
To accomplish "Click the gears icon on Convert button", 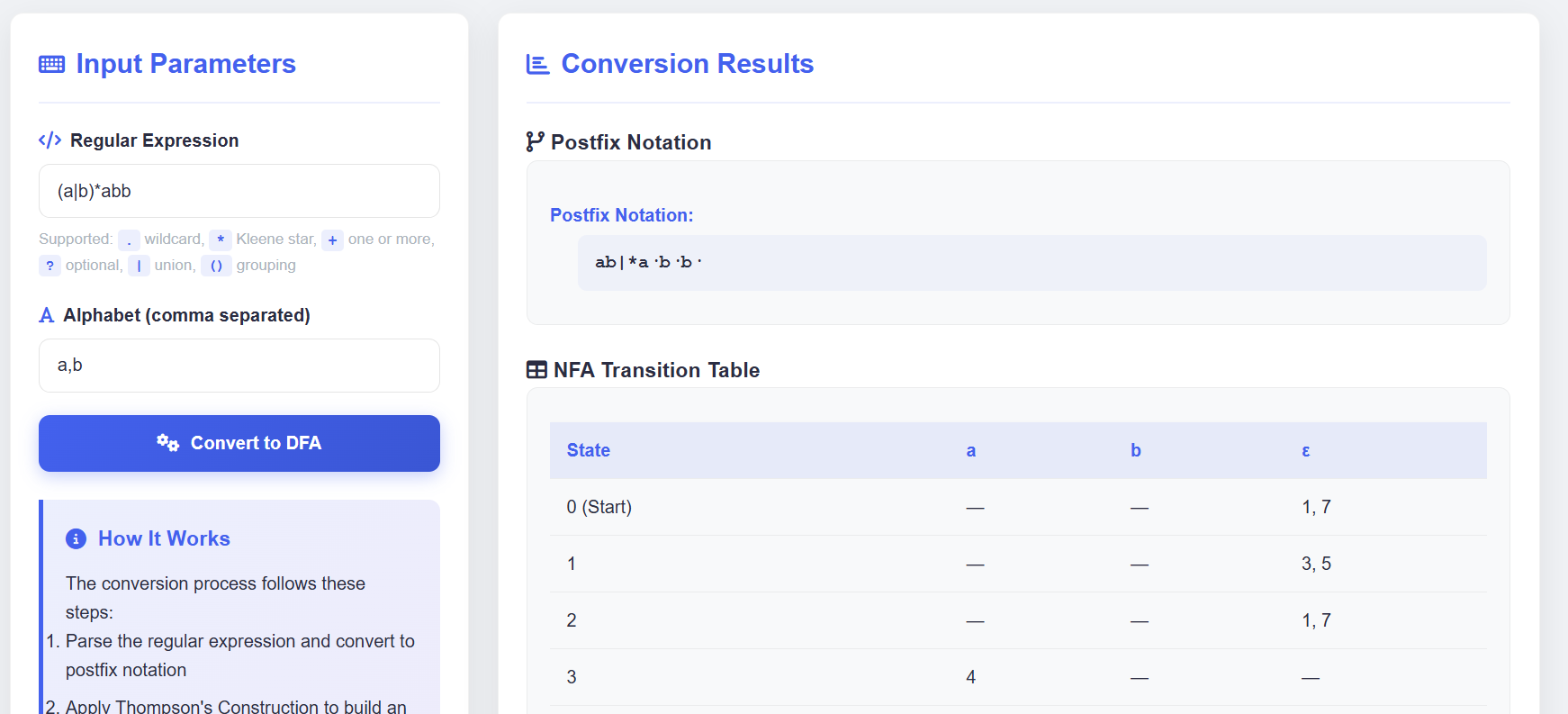I will 167,442.
